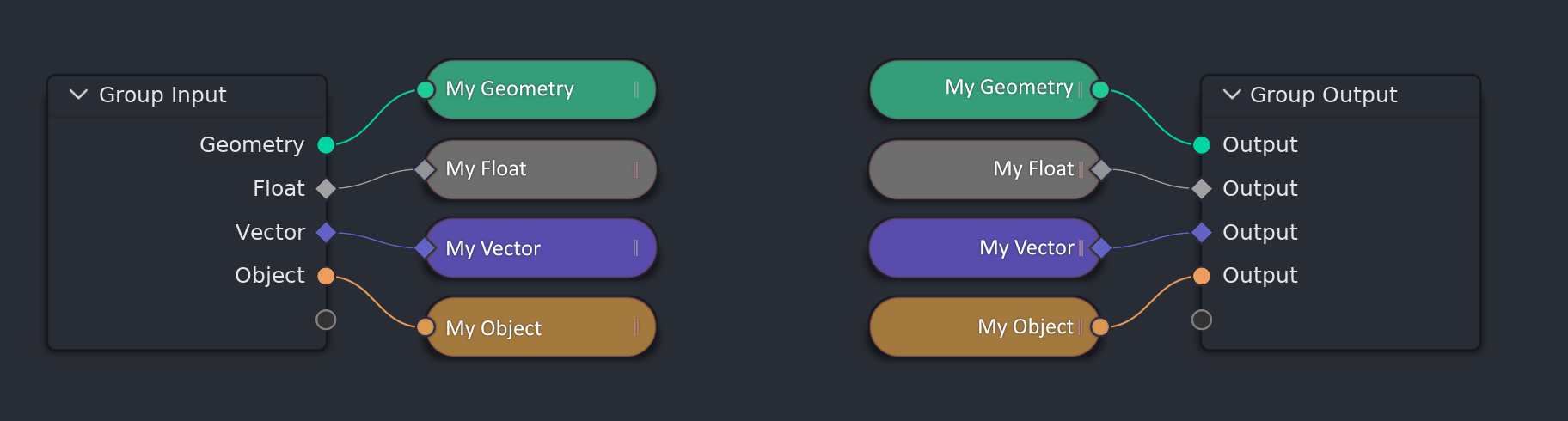Select the Group Input node header

tap(187, 95)
